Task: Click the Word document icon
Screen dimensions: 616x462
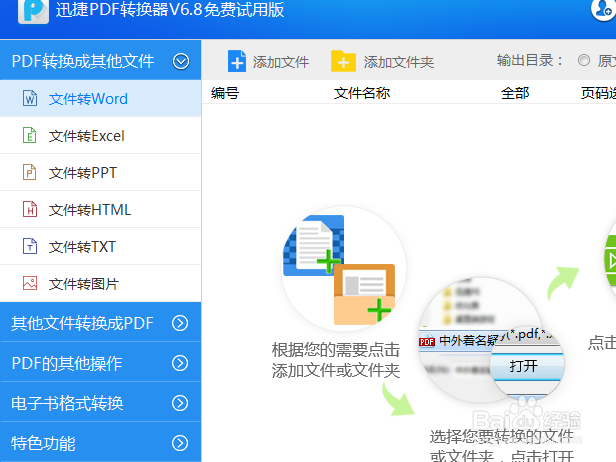Action: point(30,98)
